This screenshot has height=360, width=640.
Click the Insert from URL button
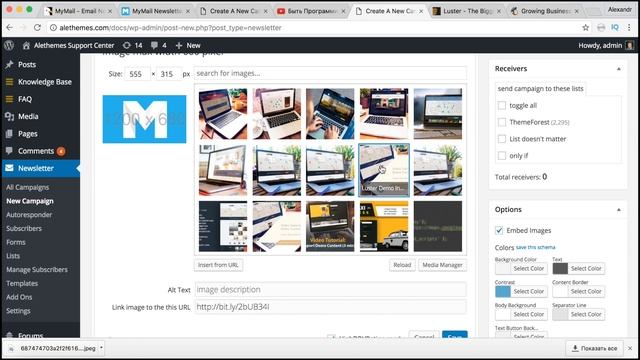[218, 265]
